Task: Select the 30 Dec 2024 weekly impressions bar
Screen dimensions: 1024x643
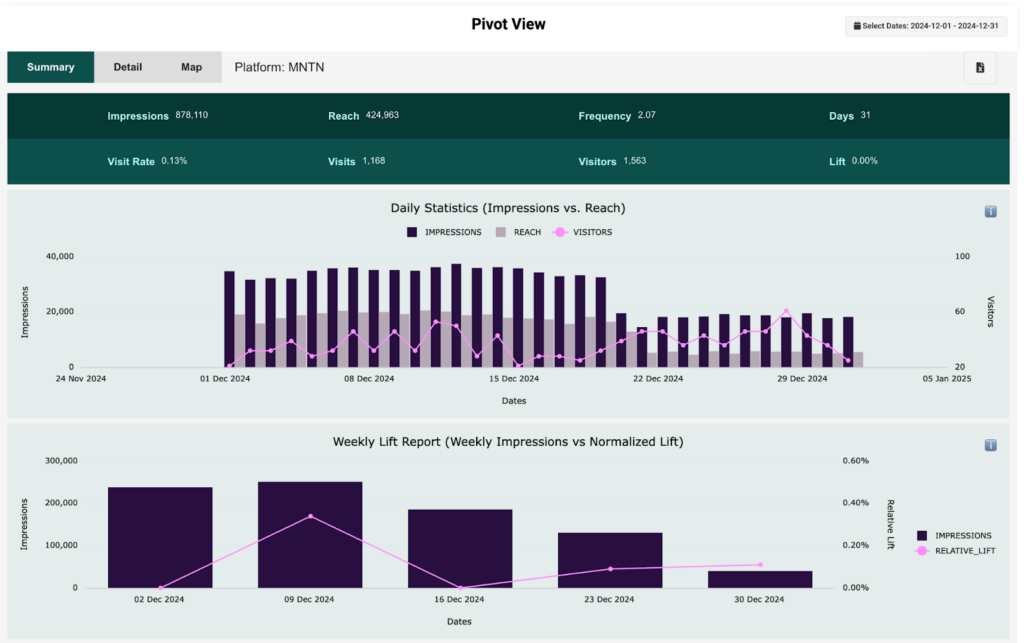Action: click(x=760, y=579)
